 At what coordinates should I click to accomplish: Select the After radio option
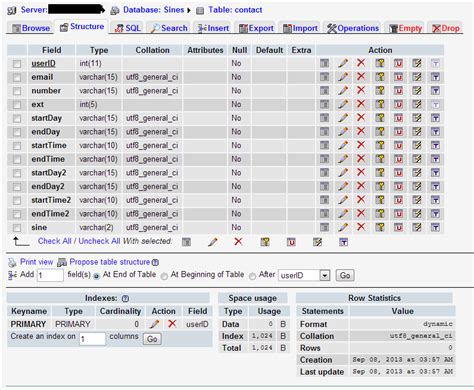click(252, 276)
